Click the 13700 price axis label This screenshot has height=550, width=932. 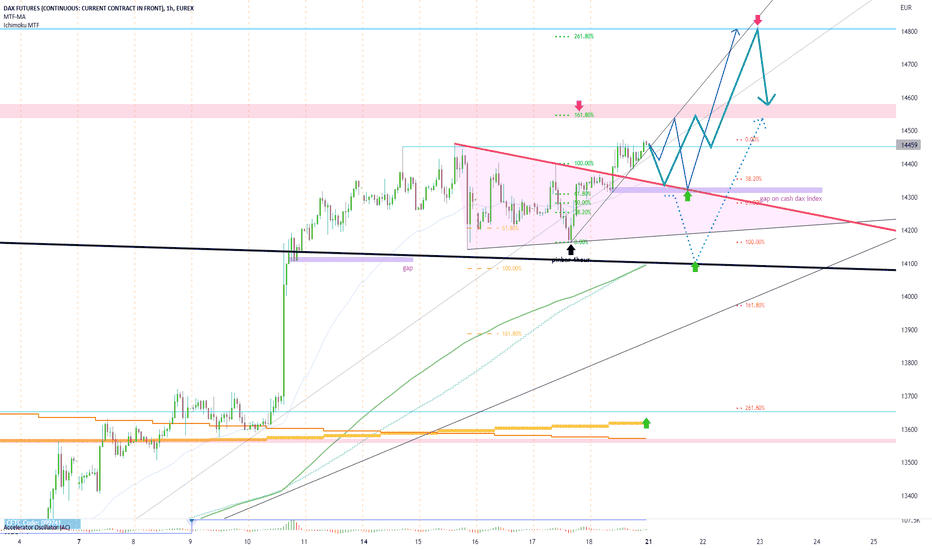tap(909, 396)
